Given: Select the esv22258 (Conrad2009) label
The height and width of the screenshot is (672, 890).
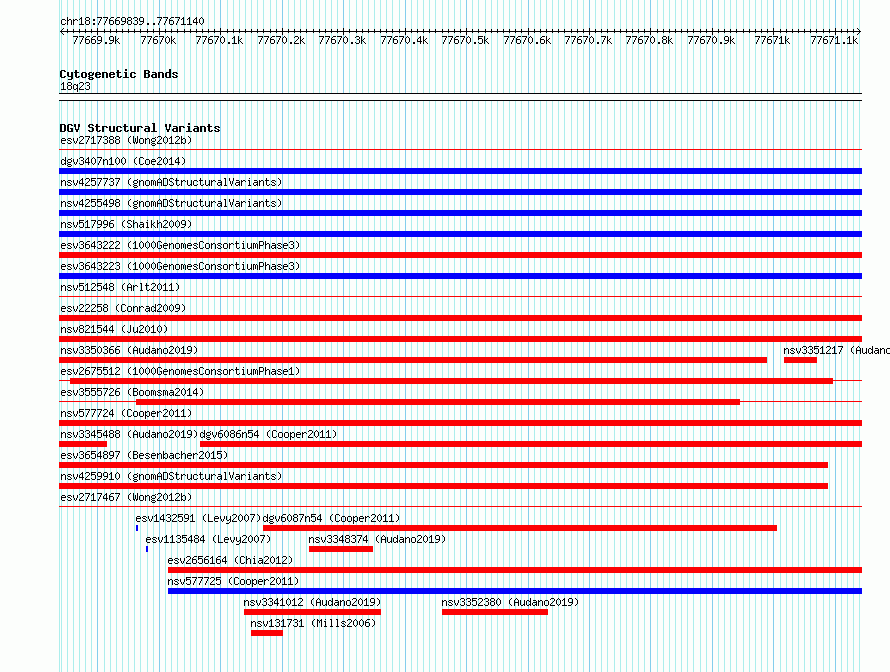Looking at the screenshot, I should 123,308.
